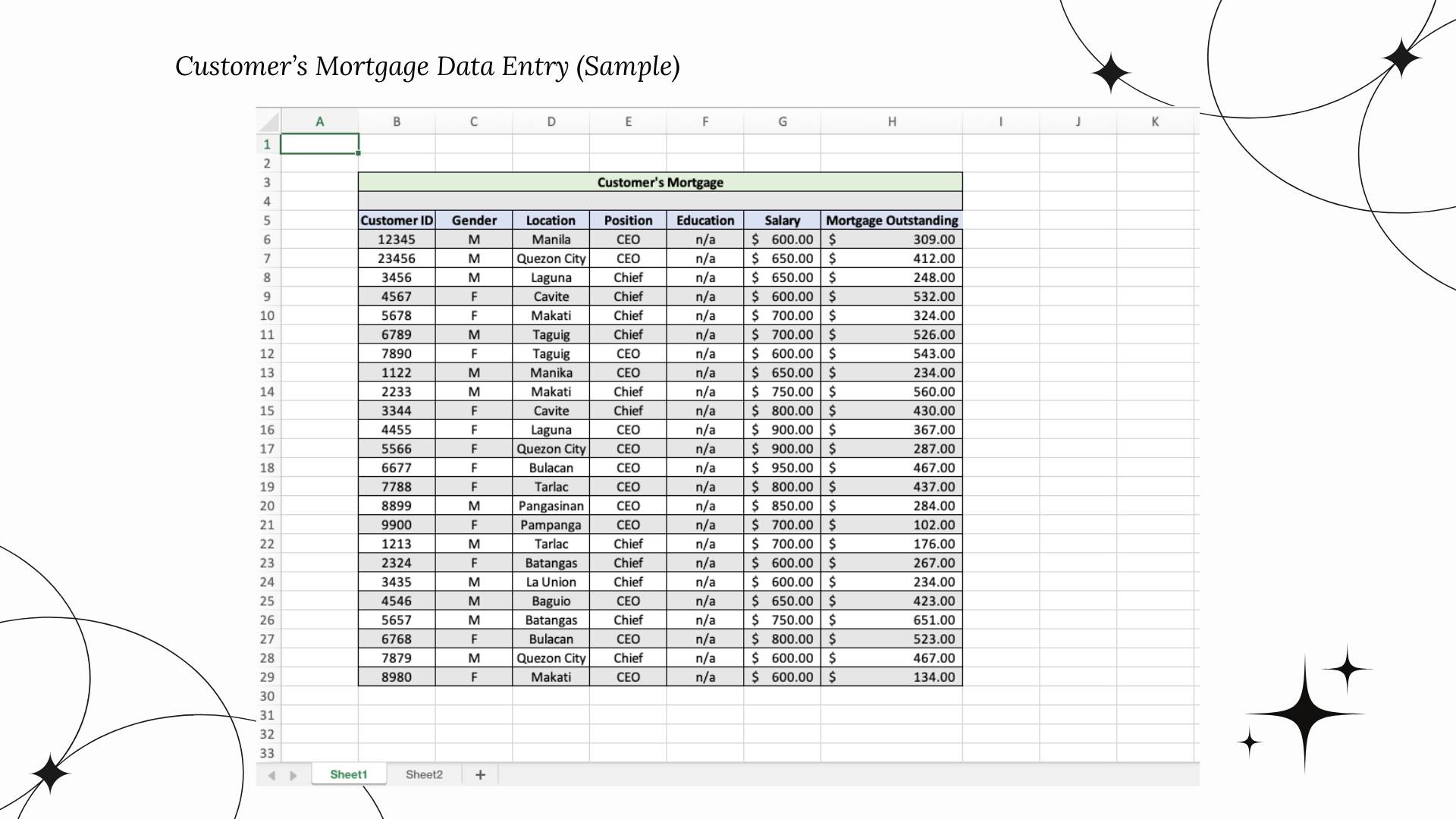The image size is (1456, 819).
Task: Click Position cell for customer 3456
Action: pos(628,278)
